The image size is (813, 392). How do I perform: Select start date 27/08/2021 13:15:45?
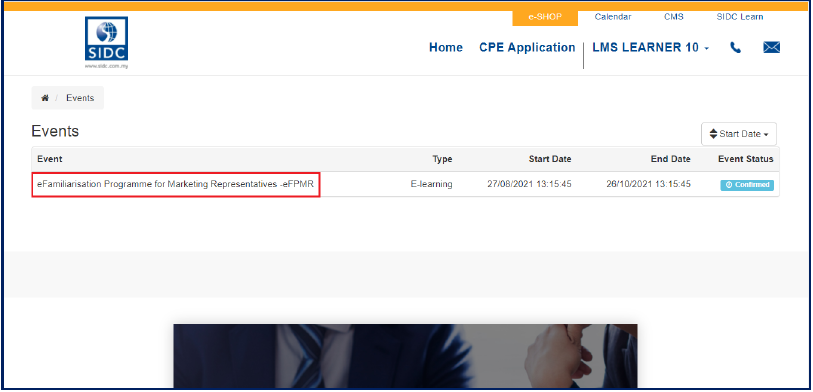529,184
